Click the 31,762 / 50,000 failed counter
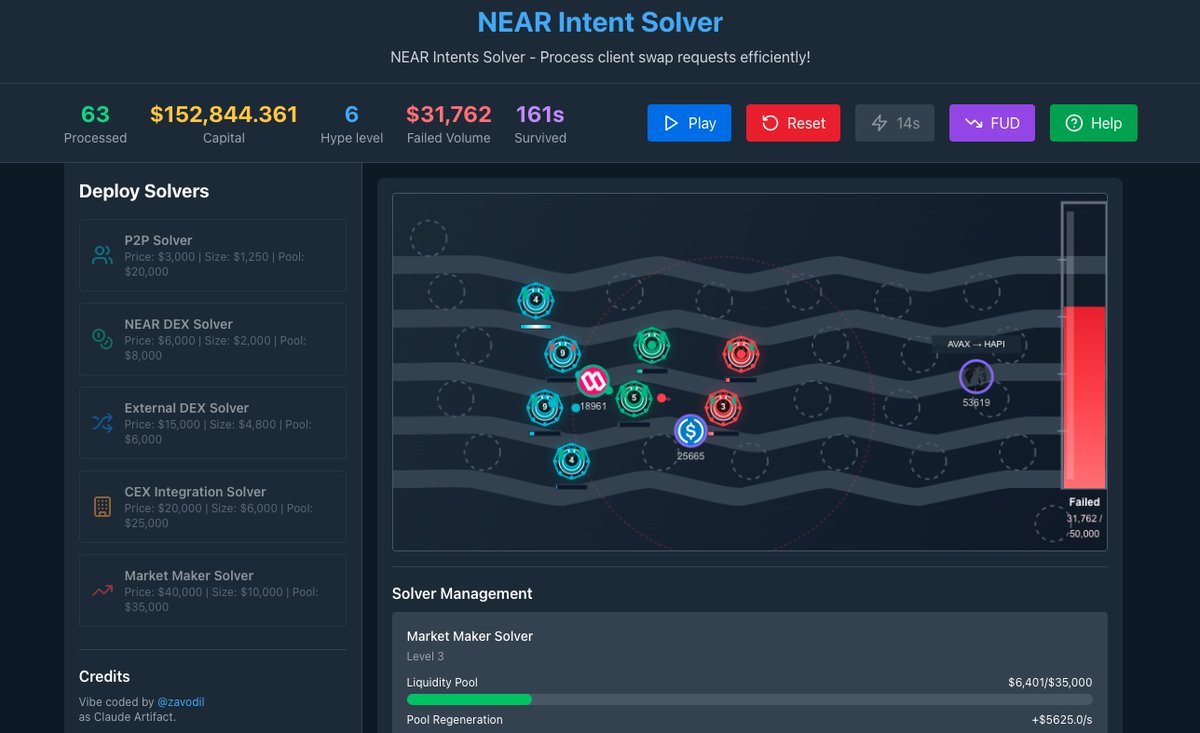The image size is (1200, 733). [x=1084, y=526]
